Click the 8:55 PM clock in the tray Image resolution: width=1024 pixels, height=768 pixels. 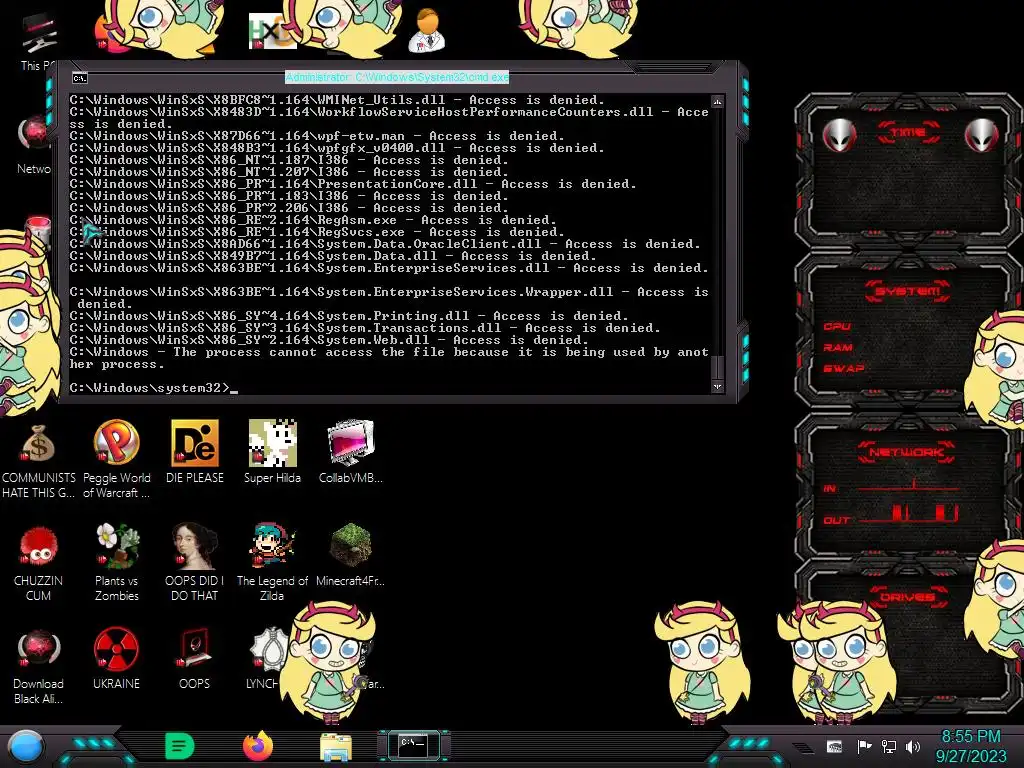pyautogui.click(x=970, y=737)
